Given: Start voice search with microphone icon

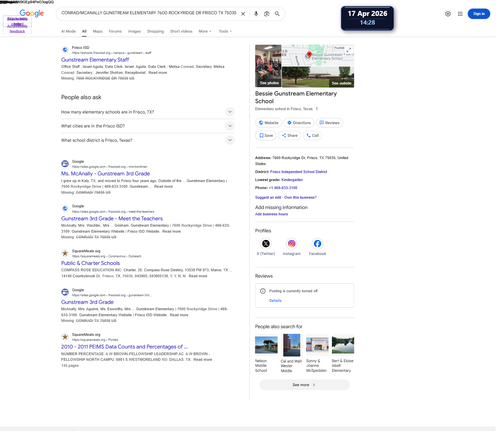Looking at the screenshot, I should [x=256, y=14].
